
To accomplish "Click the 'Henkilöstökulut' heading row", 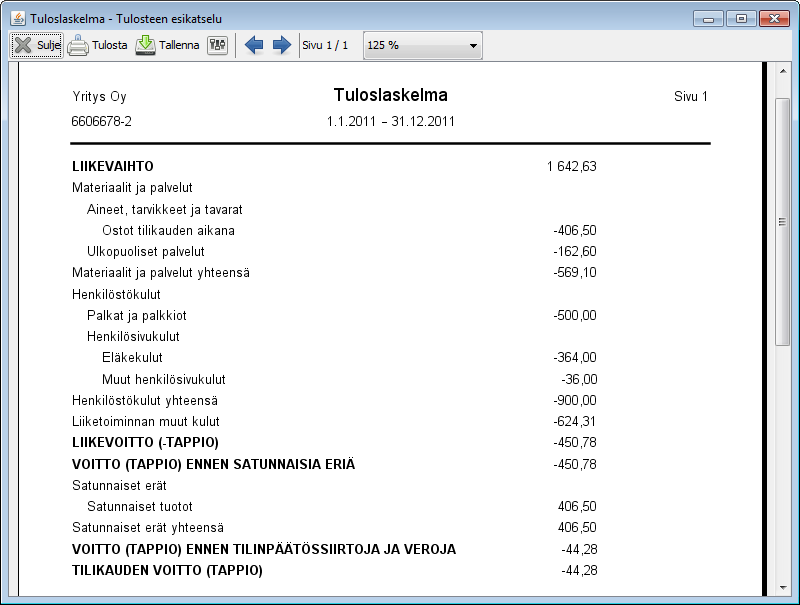I will point(116,294).
